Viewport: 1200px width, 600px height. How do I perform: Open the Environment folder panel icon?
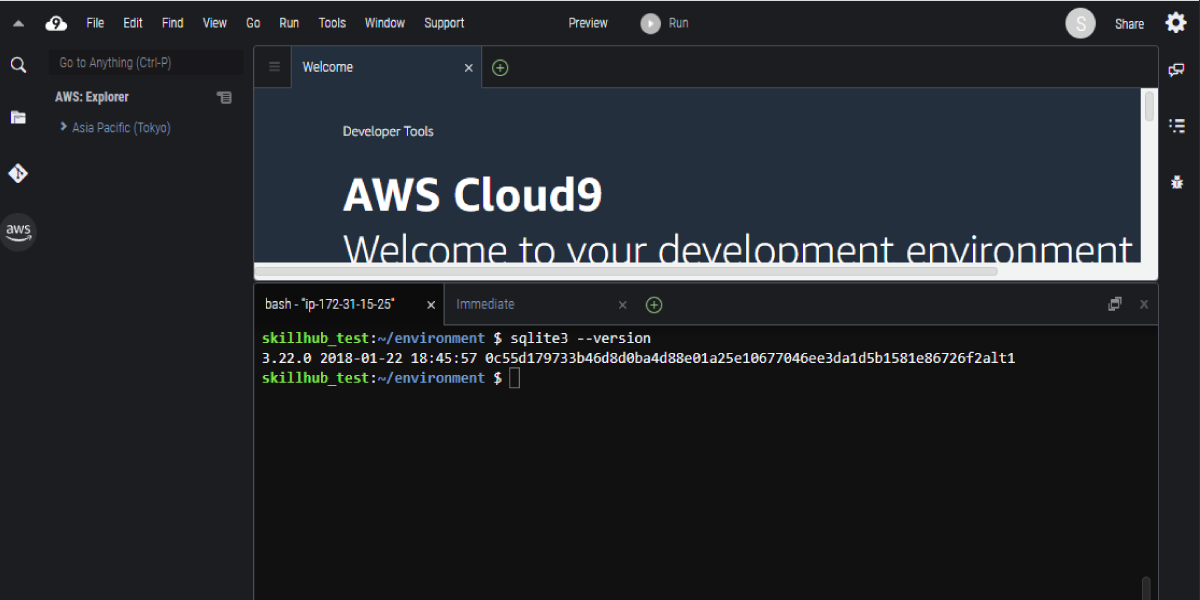click(18, 117)
